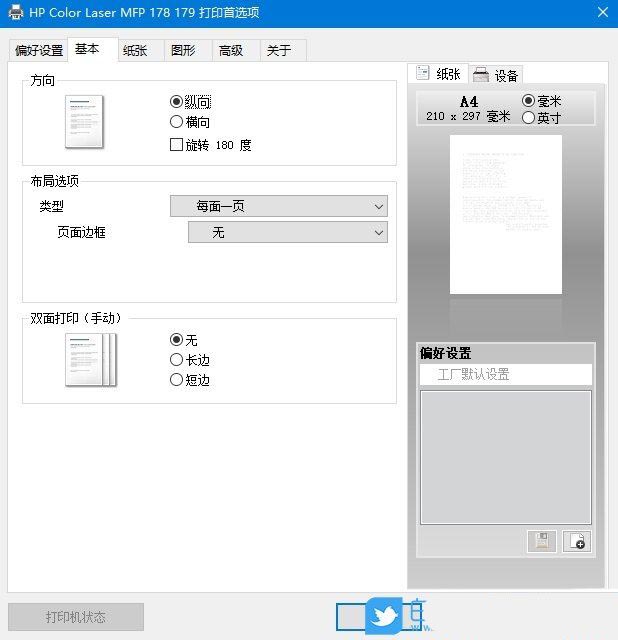This screenshot has height=640, width=618.
Task: Click the portrait orientation page preview icon
Action: (x=84, y=122)
